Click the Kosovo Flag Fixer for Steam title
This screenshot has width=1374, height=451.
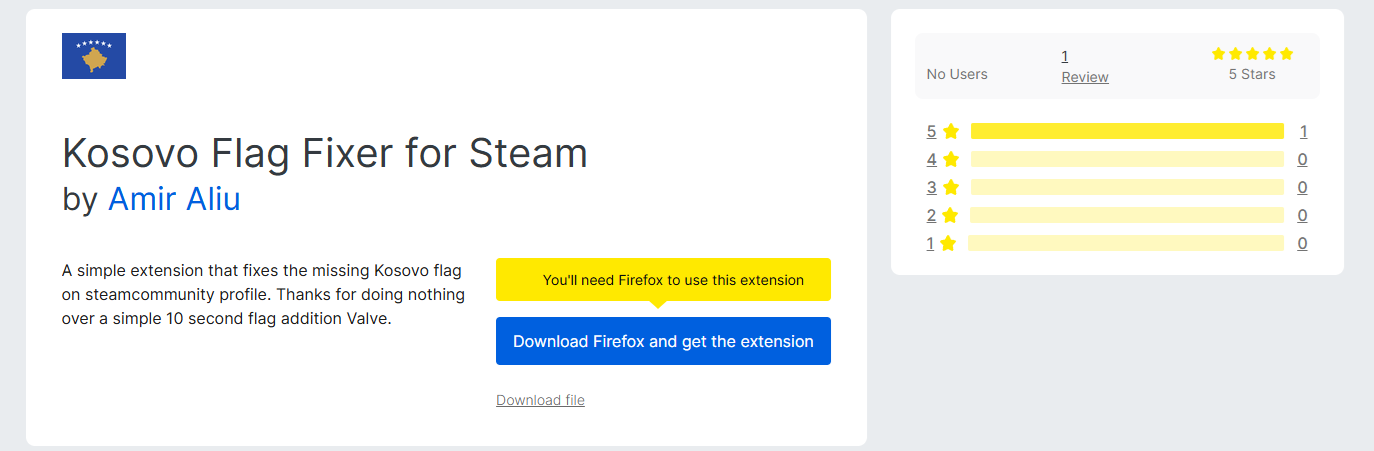click(325, 153)
